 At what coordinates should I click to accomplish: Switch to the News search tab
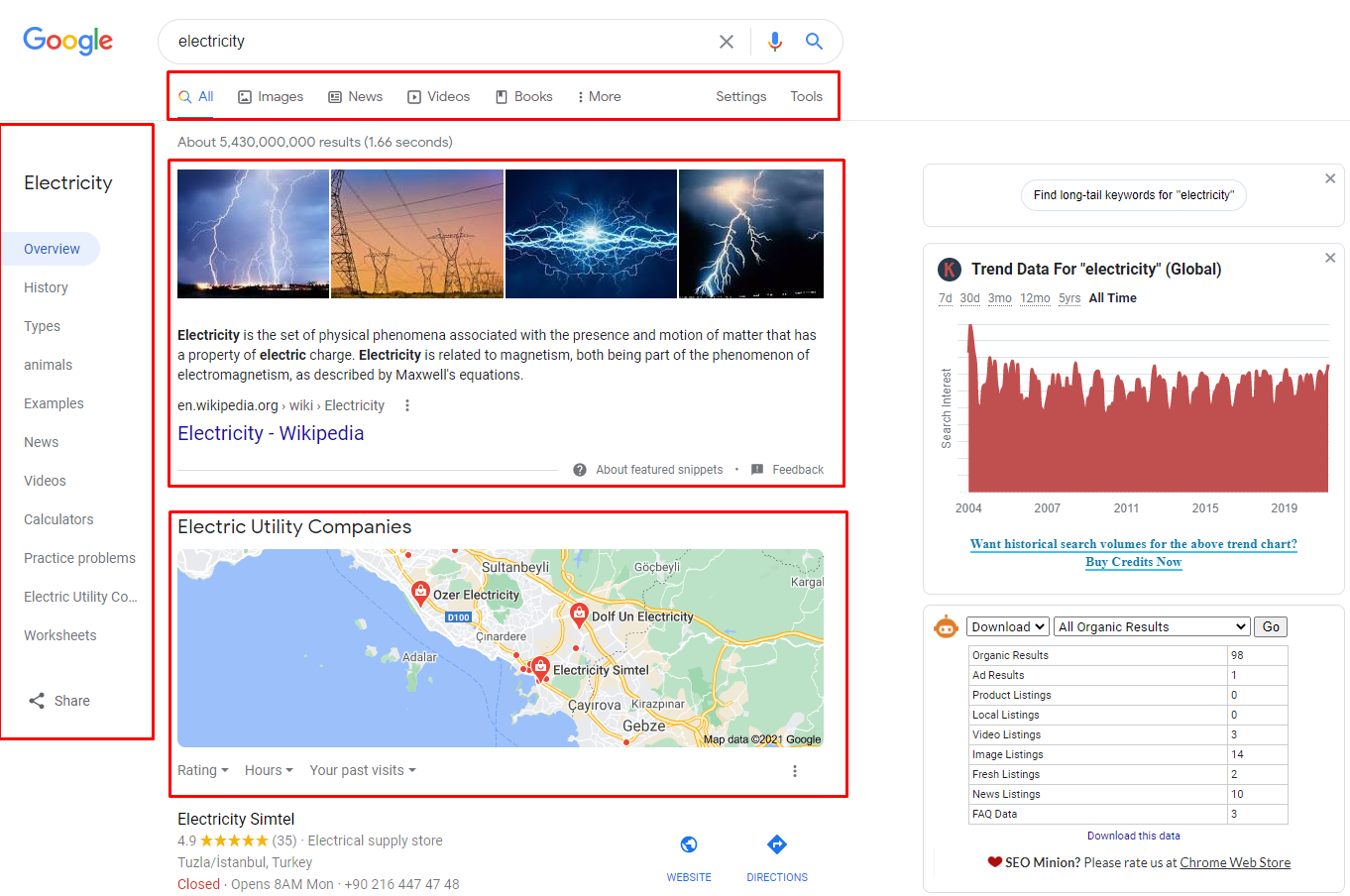[x=355, y=96]
